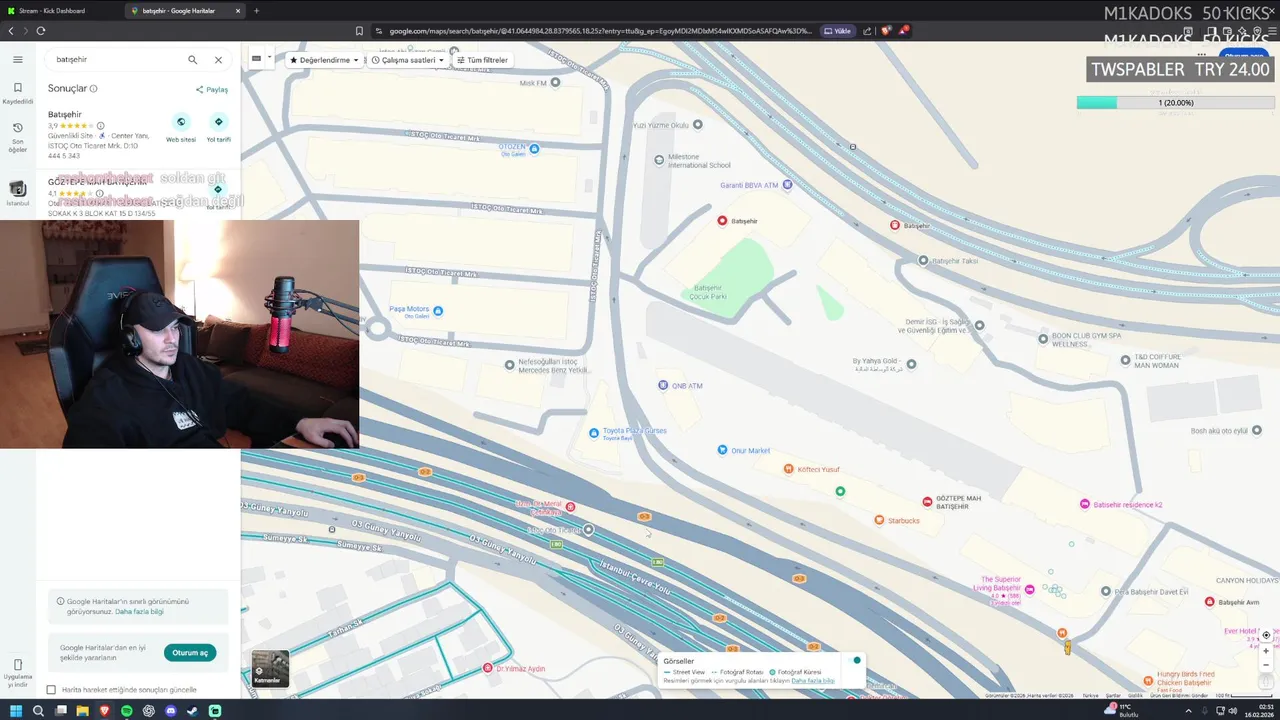Select the Milestone International School marker
Image resolution: width=1280 pixels, height=720 pixels.
(x=659, y=159)
